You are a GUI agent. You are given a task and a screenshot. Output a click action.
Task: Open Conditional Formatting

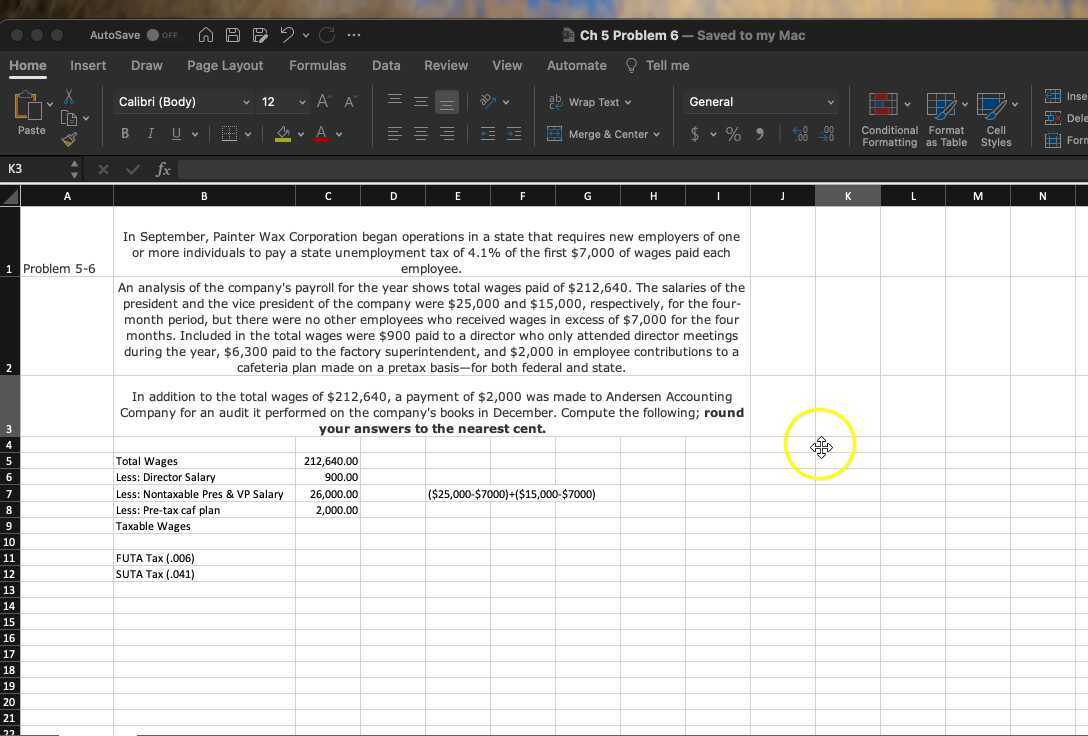[889, 119]
